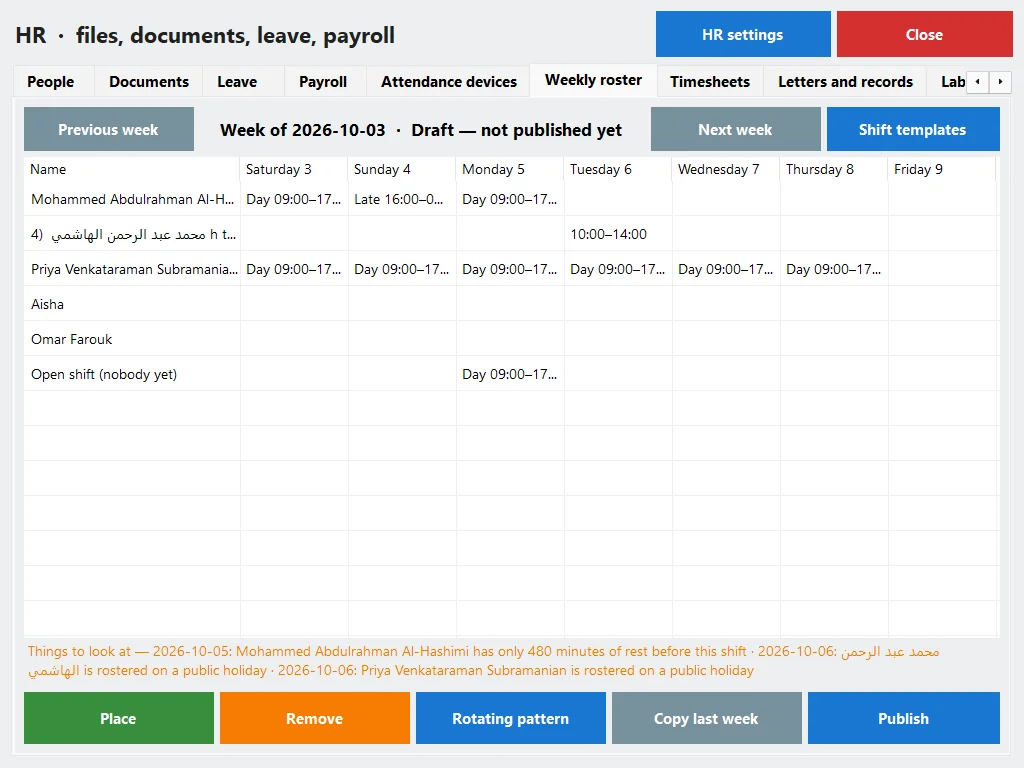This screenshot has width=1024, height=768.
Task: Click the Friday 9 column header
Action: pyautogui.click(x=942, y=169)
